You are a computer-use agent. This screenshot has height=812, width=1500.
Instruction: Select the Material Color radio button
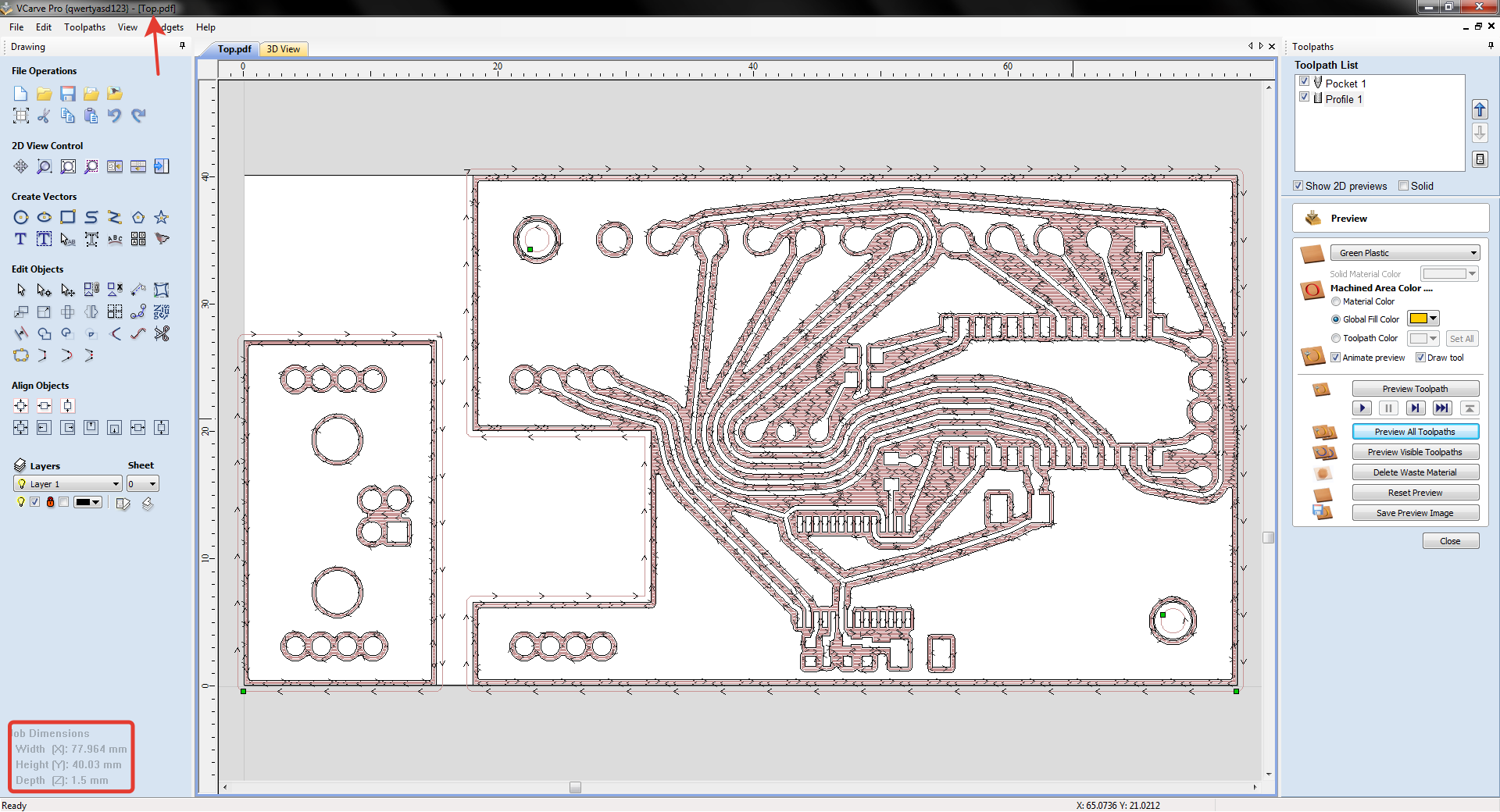click(1336, 301)
